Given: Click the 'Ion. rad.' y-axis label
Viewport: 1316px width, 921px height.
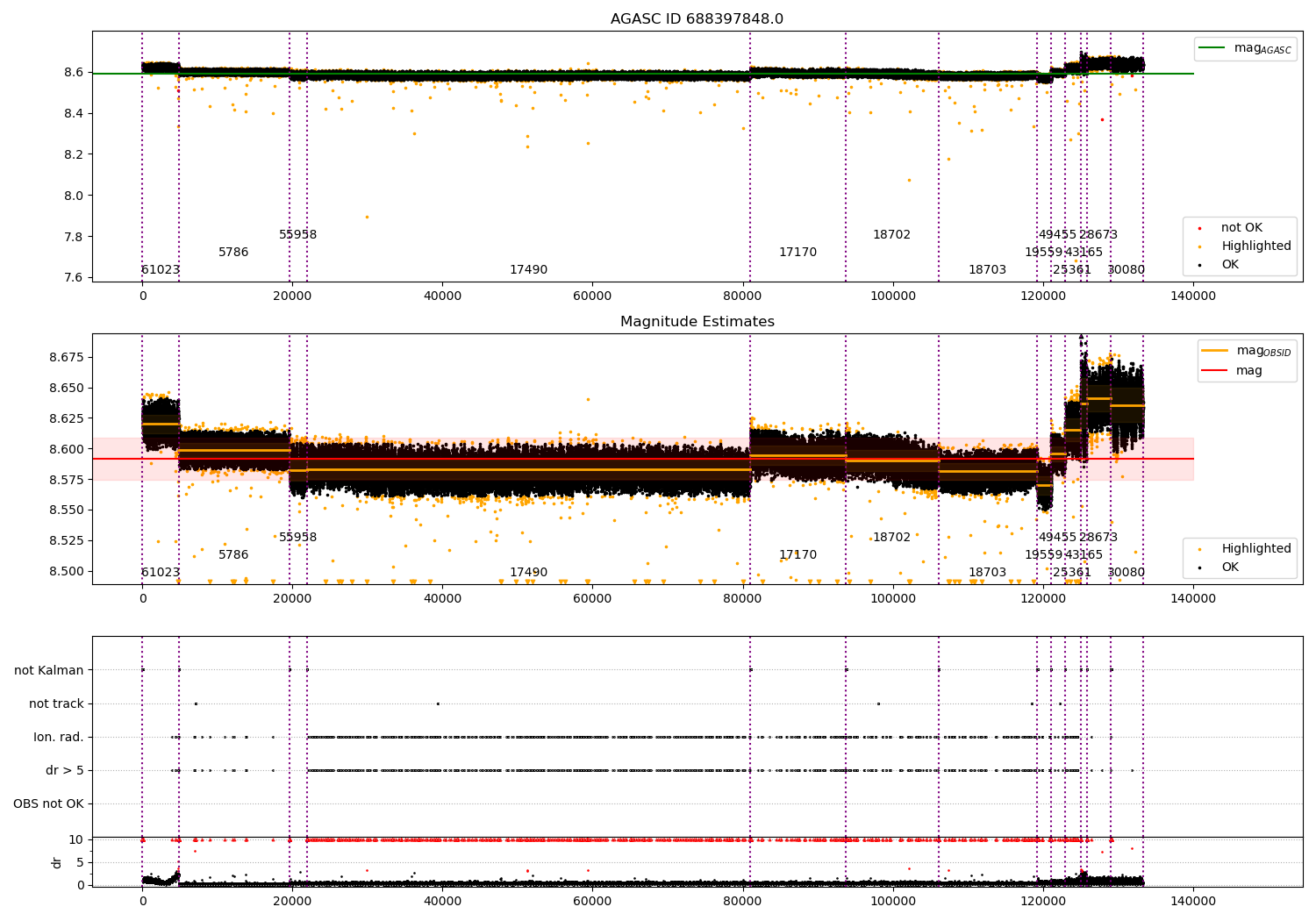Looking at the screenshot, I should tap(59, 738).
